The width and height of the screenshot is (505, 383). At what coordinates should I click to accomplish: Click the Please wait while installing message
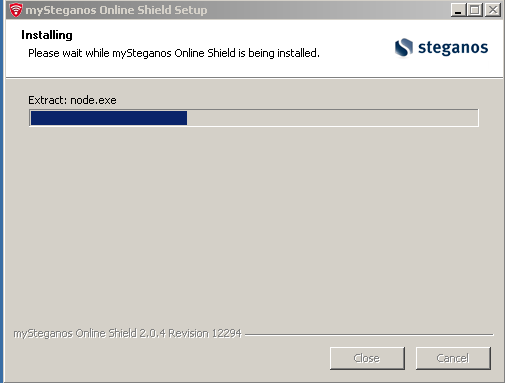click(x=174, y=53)
